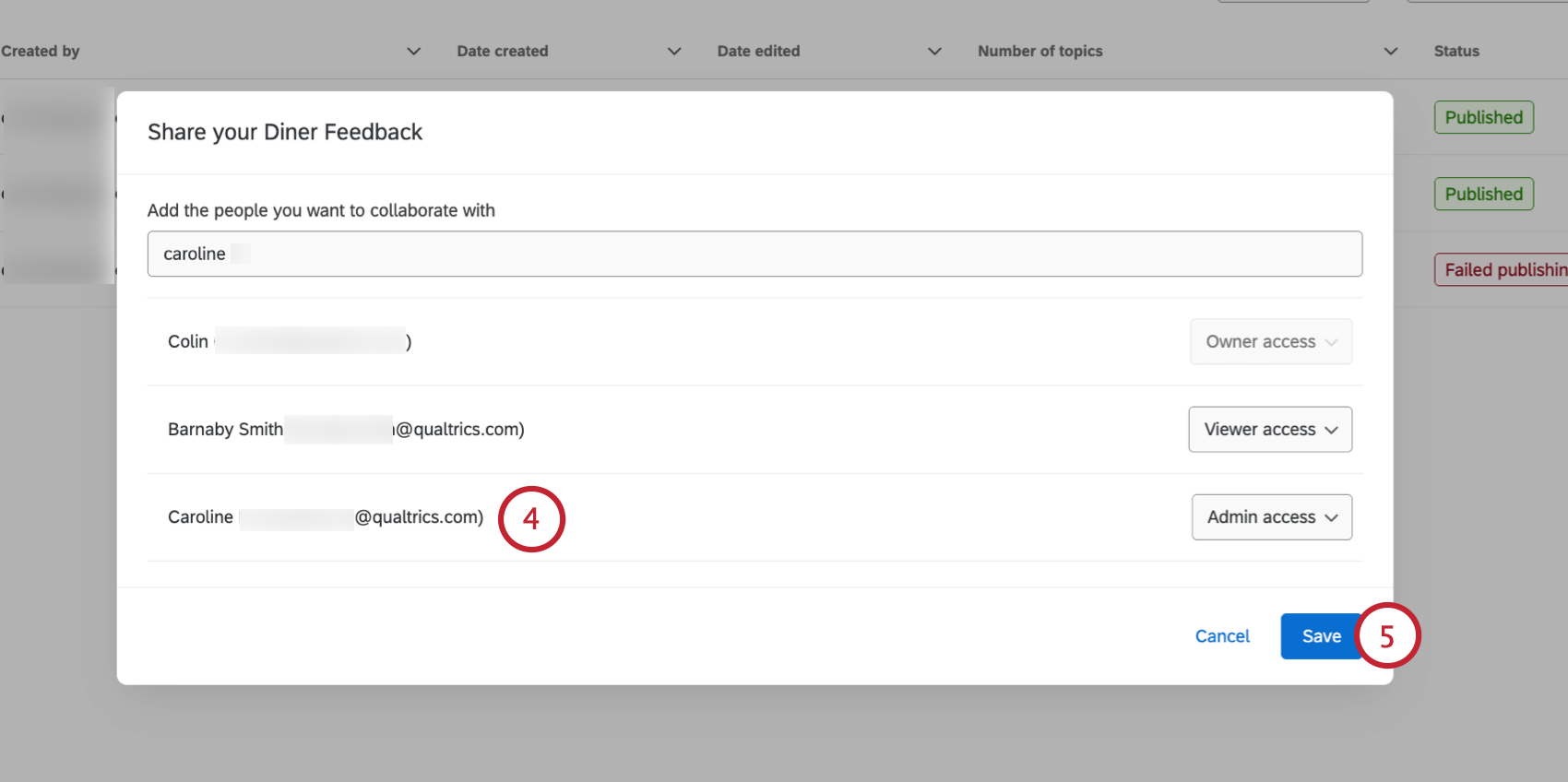Click the Number of topics column header
Screen dimensions: 1568x782
[1039, 52]
